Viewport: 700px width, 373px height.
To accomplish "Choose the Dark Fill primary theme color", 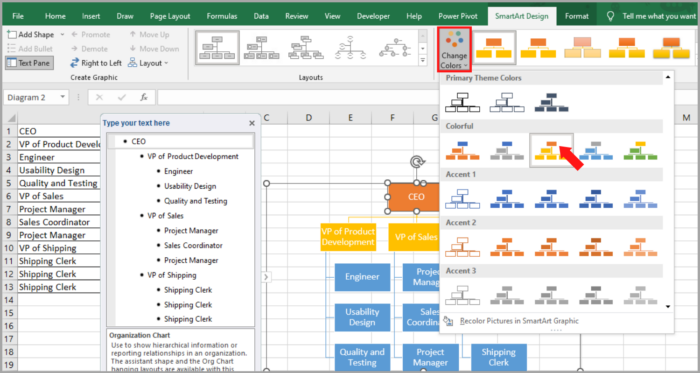I will coord(552,102).
